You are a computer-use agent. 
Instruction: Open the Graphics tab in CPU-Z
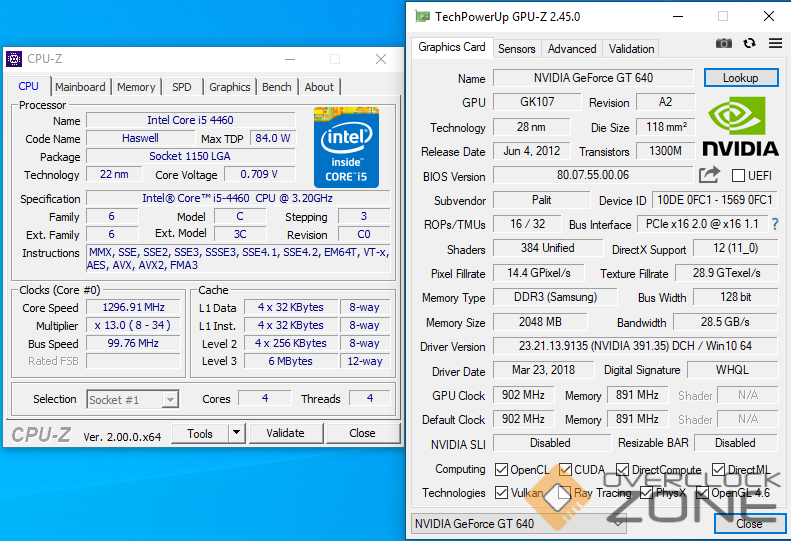coord(230,87)
